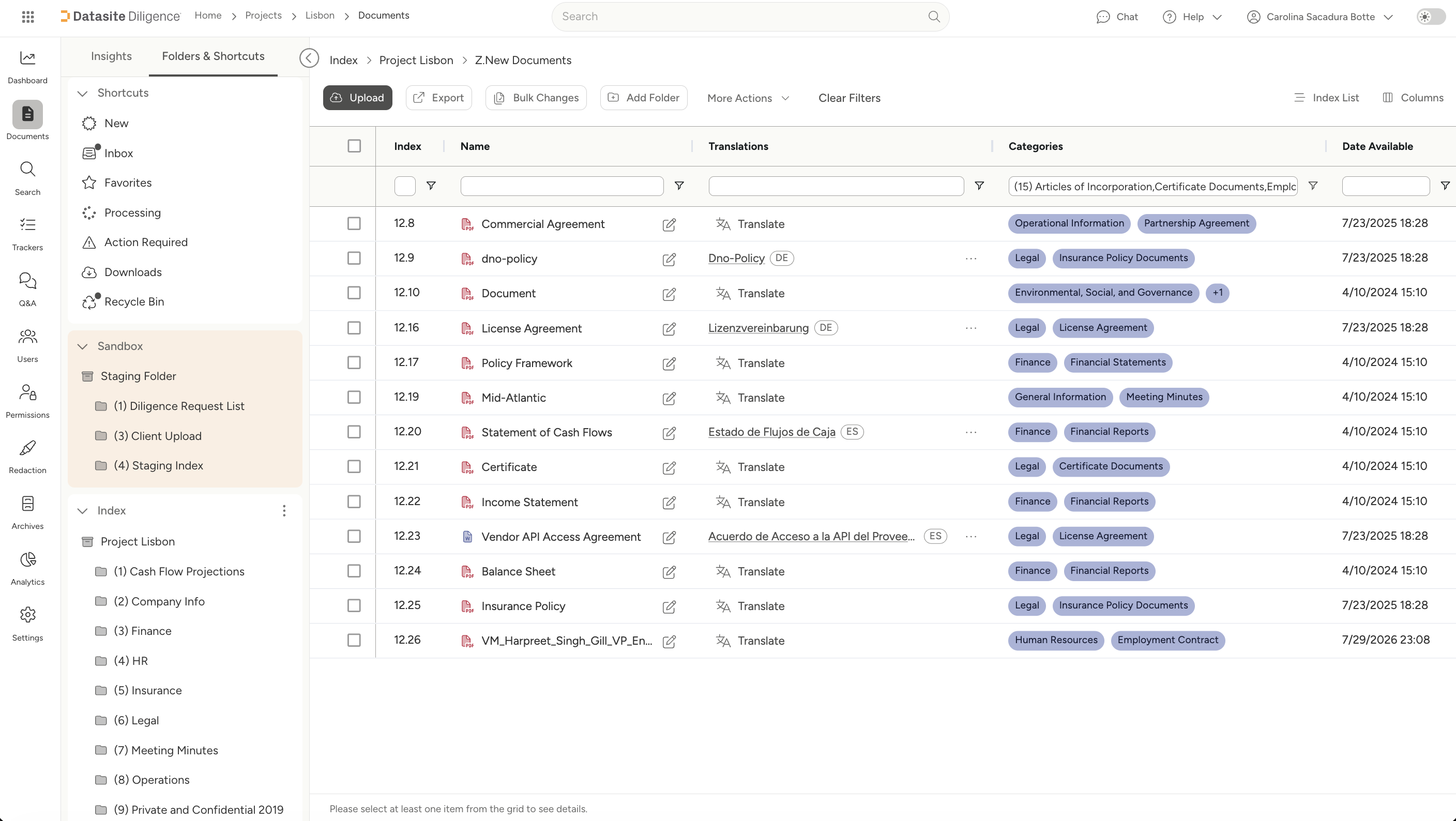The height and width of the screenshot is (821, 1456).
Task: Collapse the Sandbox section
Action: [x=83, y=346]
